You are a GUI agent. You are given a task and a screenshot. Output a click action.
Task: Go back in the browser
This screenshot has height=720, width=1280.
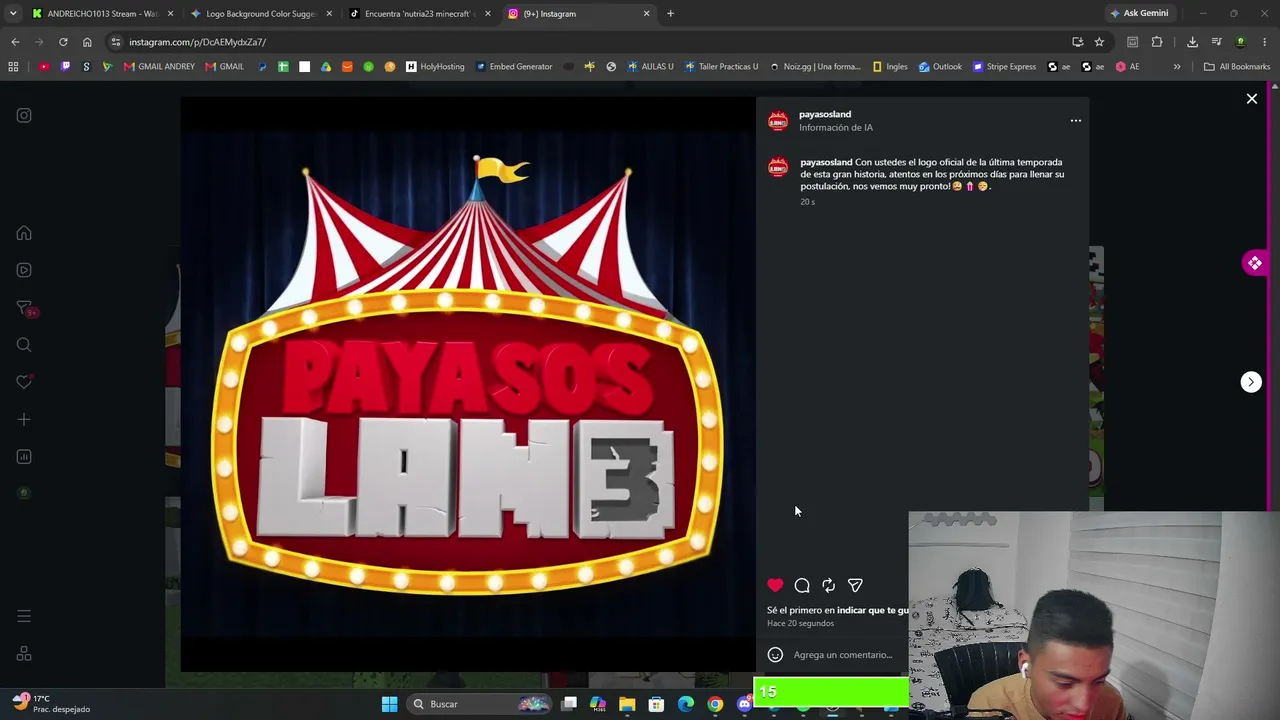15,42
